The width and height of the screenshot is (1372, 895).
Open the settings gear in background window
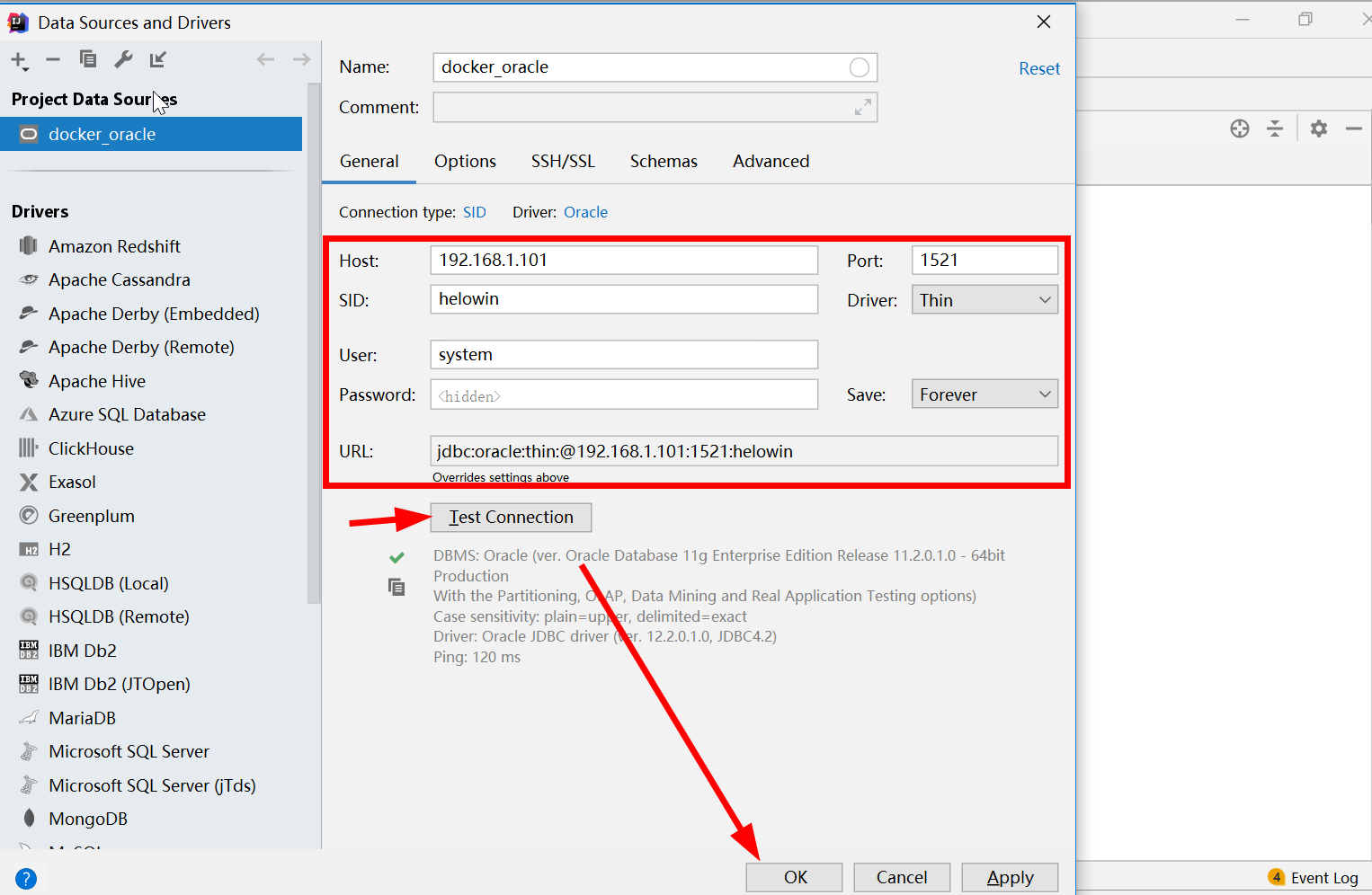coord(1319,128)
